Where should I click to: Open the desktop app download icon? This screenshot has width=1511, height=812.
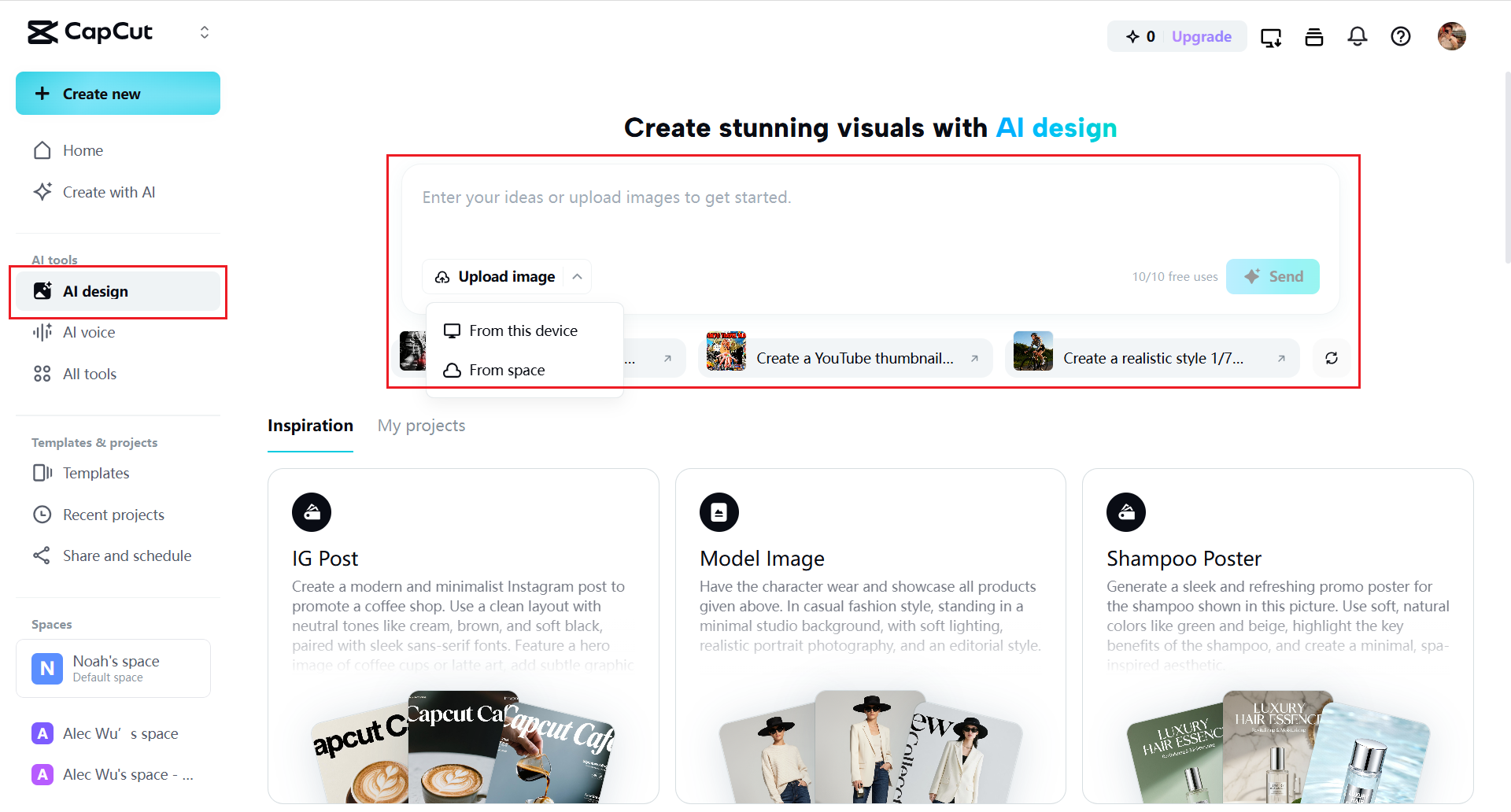[x=1270, y=37]
